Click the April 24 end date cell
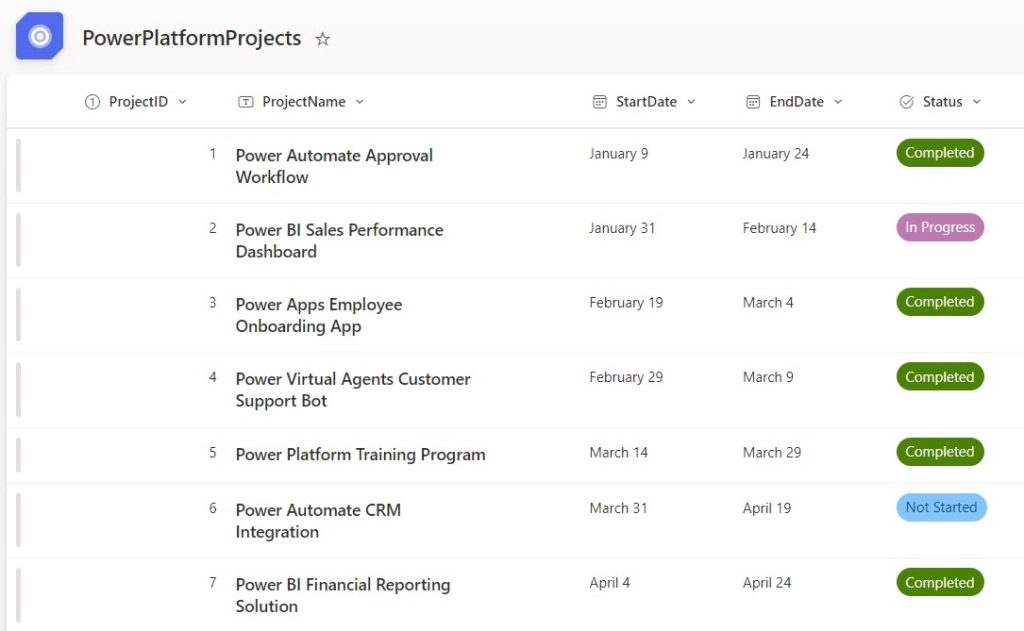The image size is (1024, 631). pos(767,583)
